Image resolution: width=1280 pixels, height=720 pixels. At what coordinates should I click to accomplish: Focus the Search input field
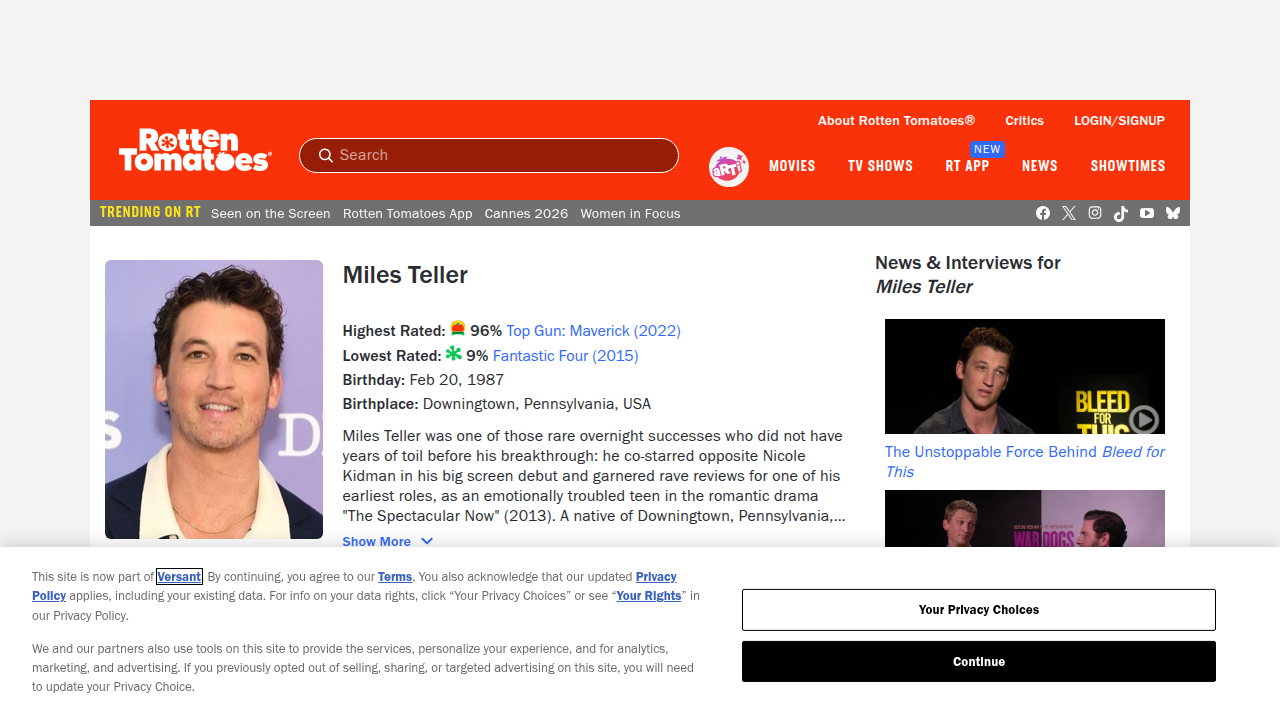(489, 155)
